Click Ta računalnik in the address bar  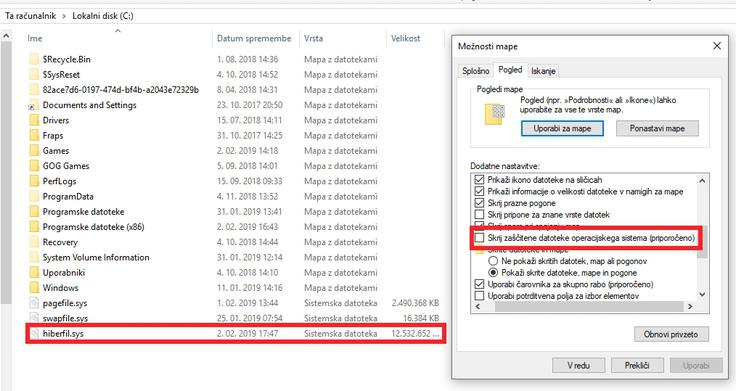[x=31, y=15]
